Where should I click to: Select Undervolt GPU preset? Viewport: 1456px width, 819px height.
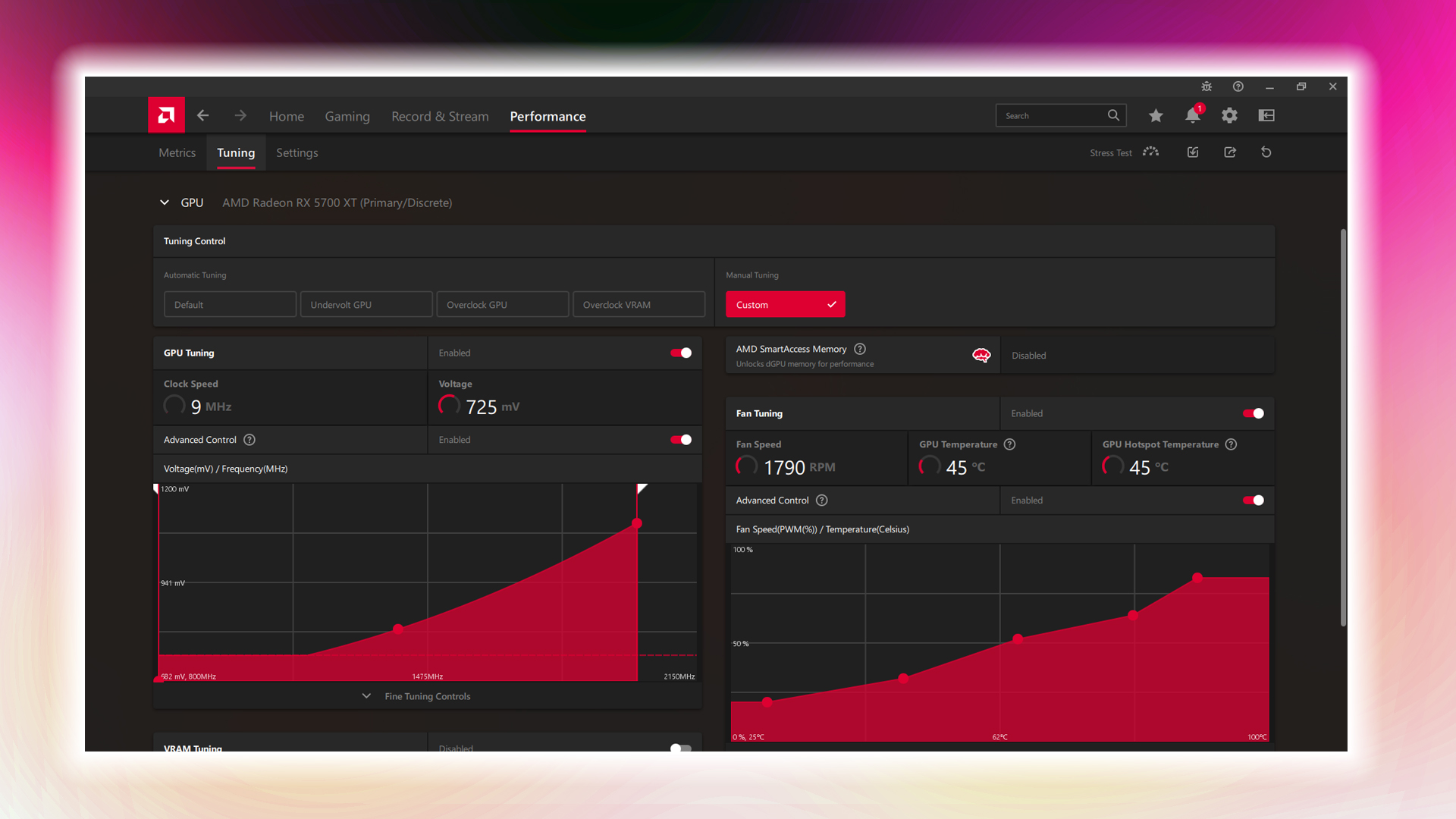[x=366, y=304]
